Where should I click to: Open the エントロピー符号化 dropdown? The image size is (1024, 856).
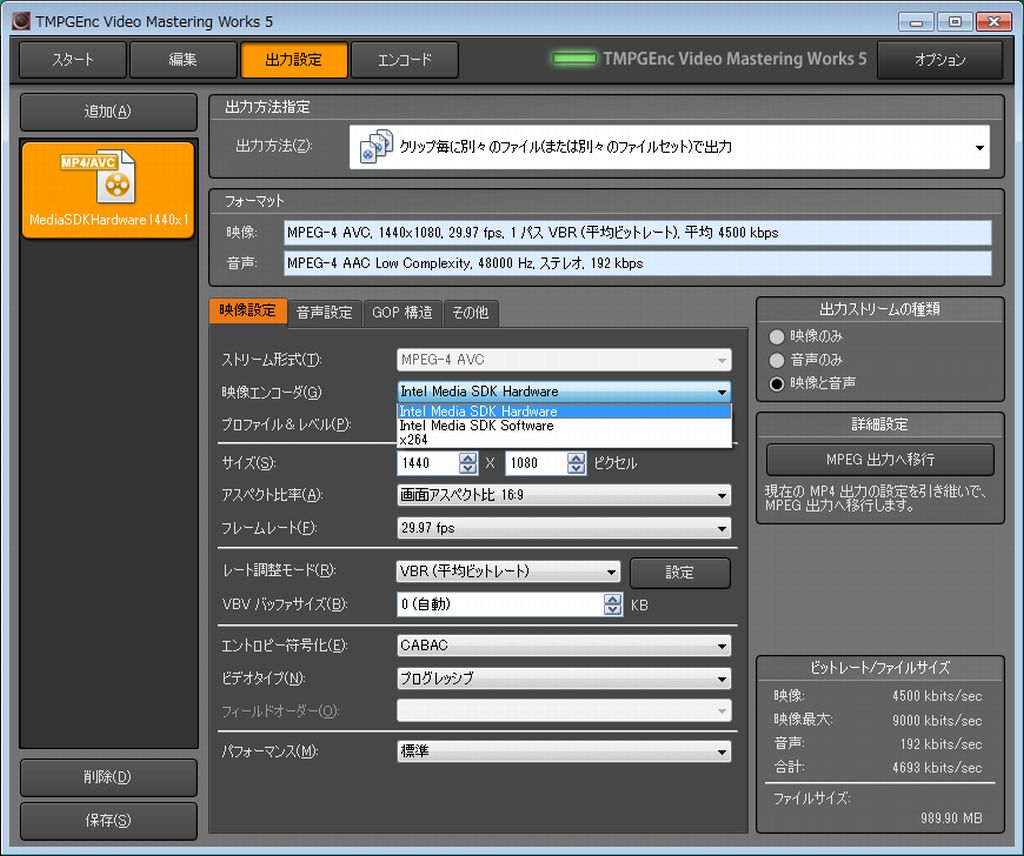click(x=564, y=645)
